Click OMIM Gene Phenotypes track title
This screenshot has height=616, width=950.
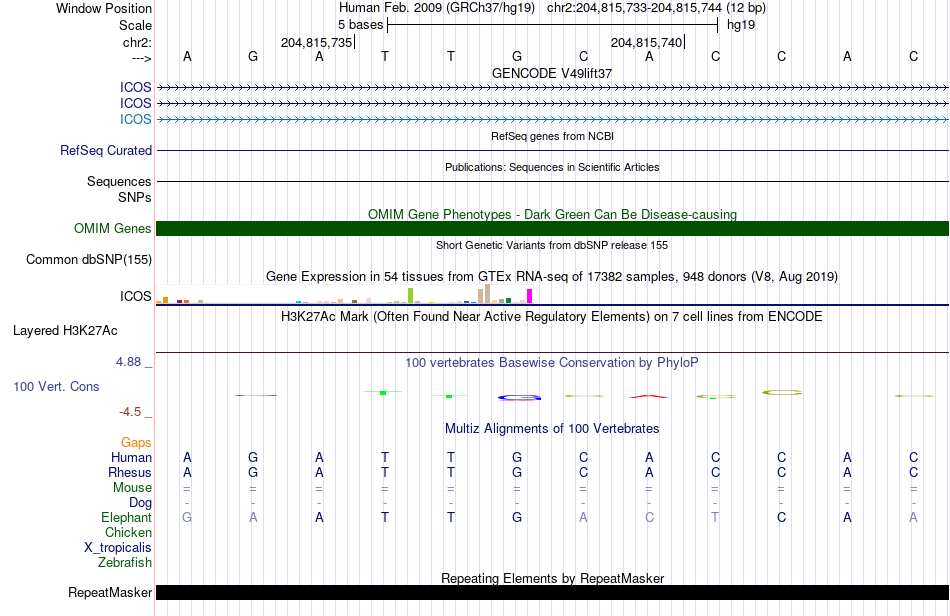click(552, 214)
